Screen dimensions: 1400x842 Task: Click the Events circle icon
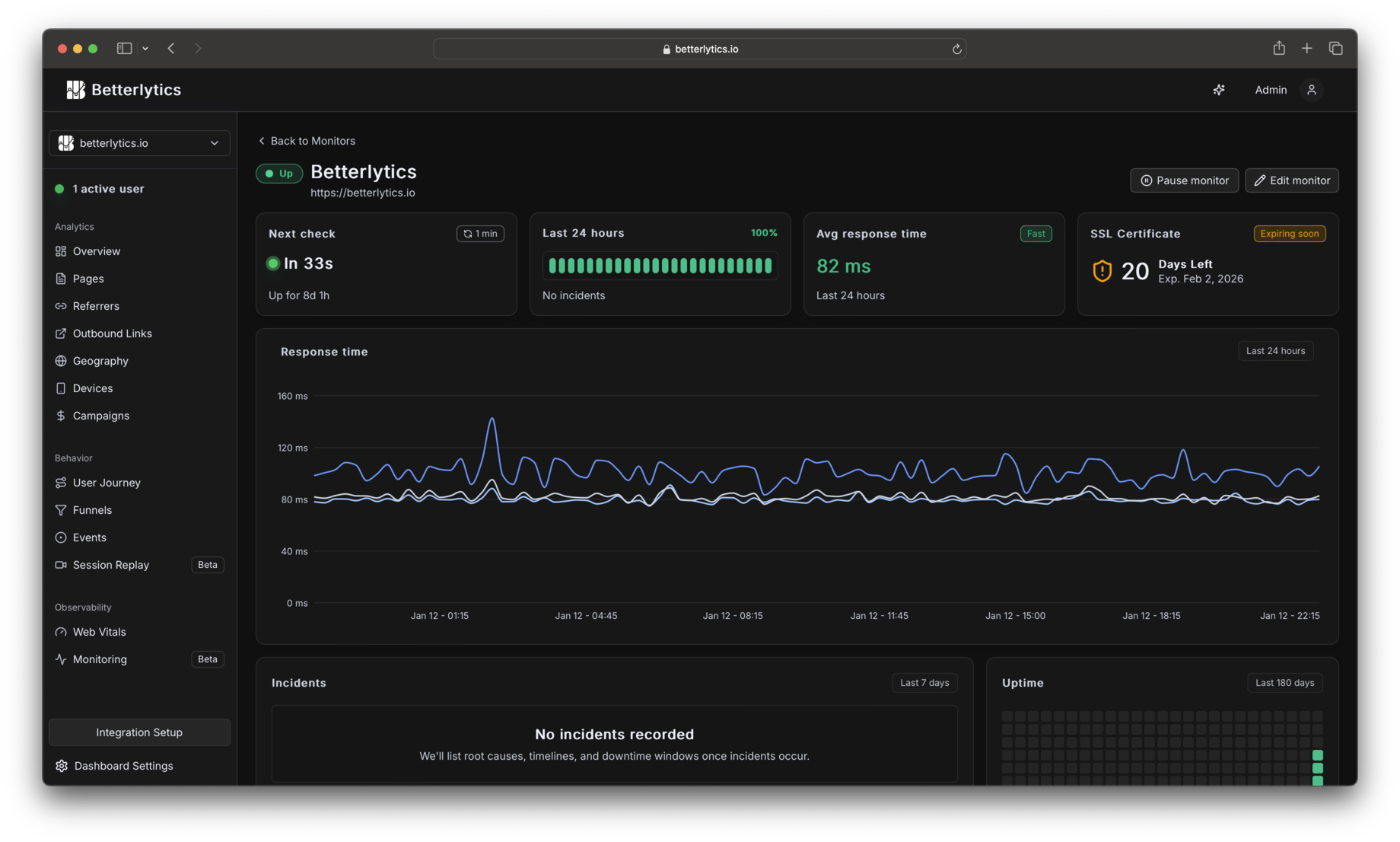pyautogui.click(x=61, y=537)
